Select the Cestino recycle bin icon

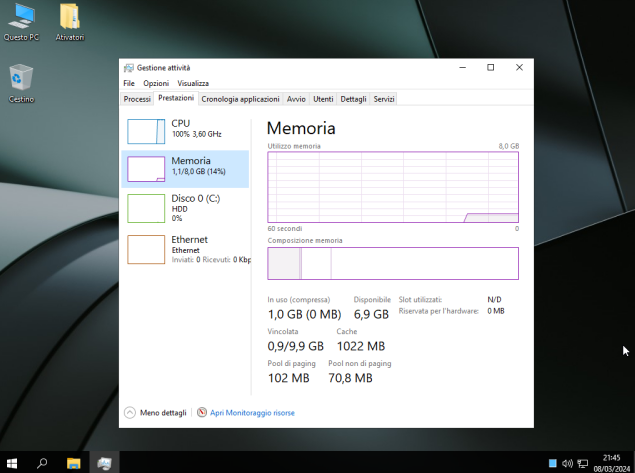point(21,83)
